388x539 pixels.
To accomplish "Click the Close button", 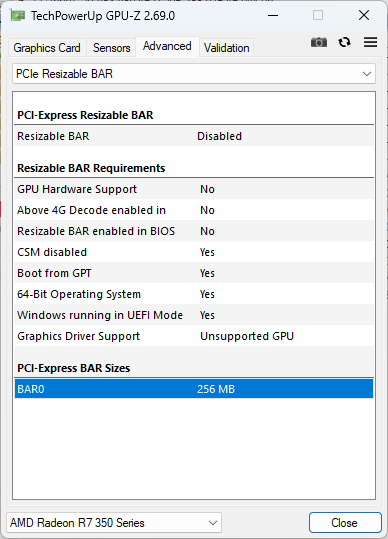I will tap(345, 523).
